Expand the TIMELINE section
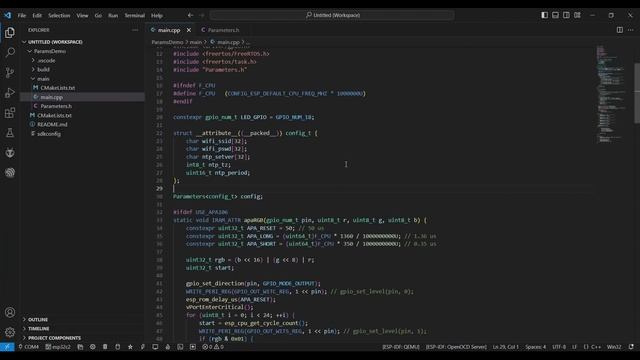Image resolution: width=640 pixels, height=360 pixels. (x=83, y=329)
